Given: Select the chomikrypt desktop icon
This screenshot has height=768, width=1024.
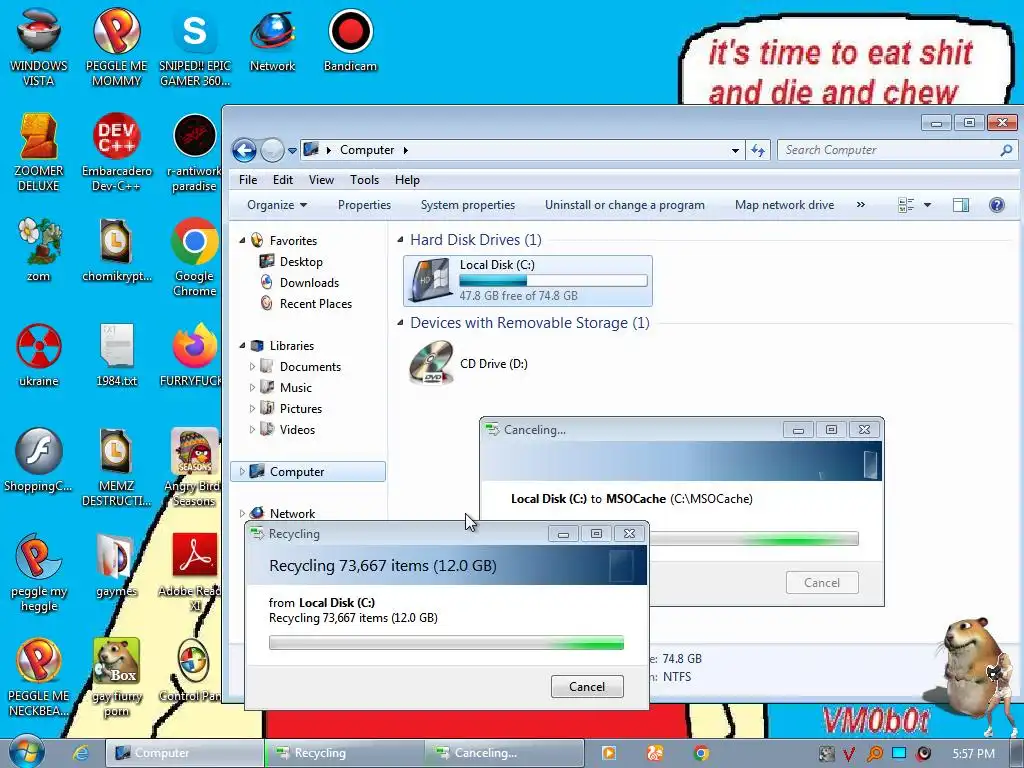Looking at the screenshot, I should click(116, 249).
